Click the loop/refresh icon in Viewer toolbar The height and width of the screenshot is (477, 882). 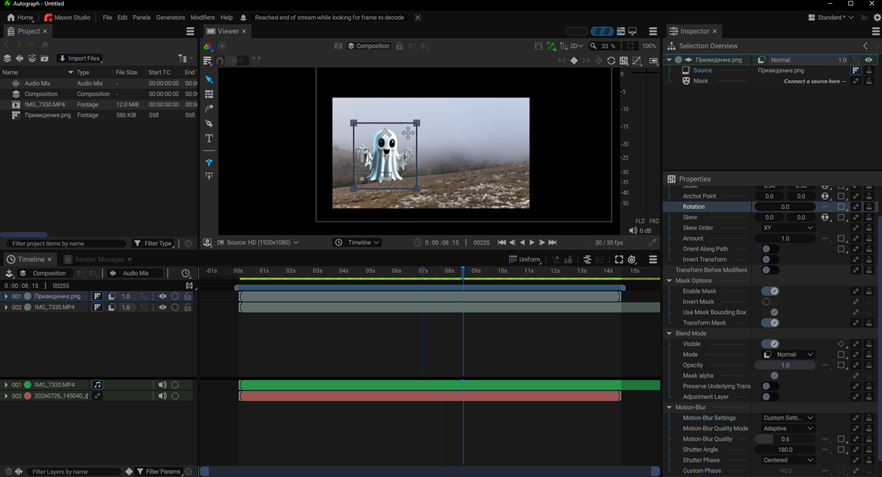[x=611, y=61]
